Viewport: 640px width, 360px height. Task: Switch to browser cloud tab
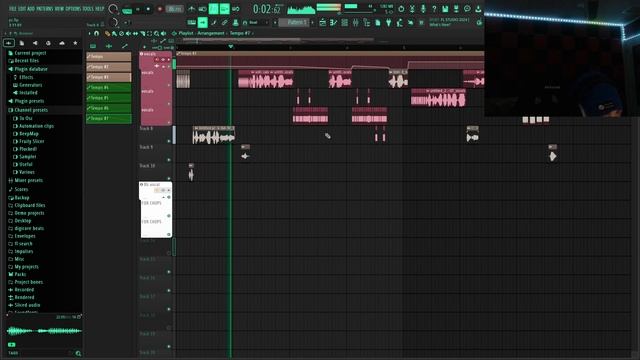[62, 43]
